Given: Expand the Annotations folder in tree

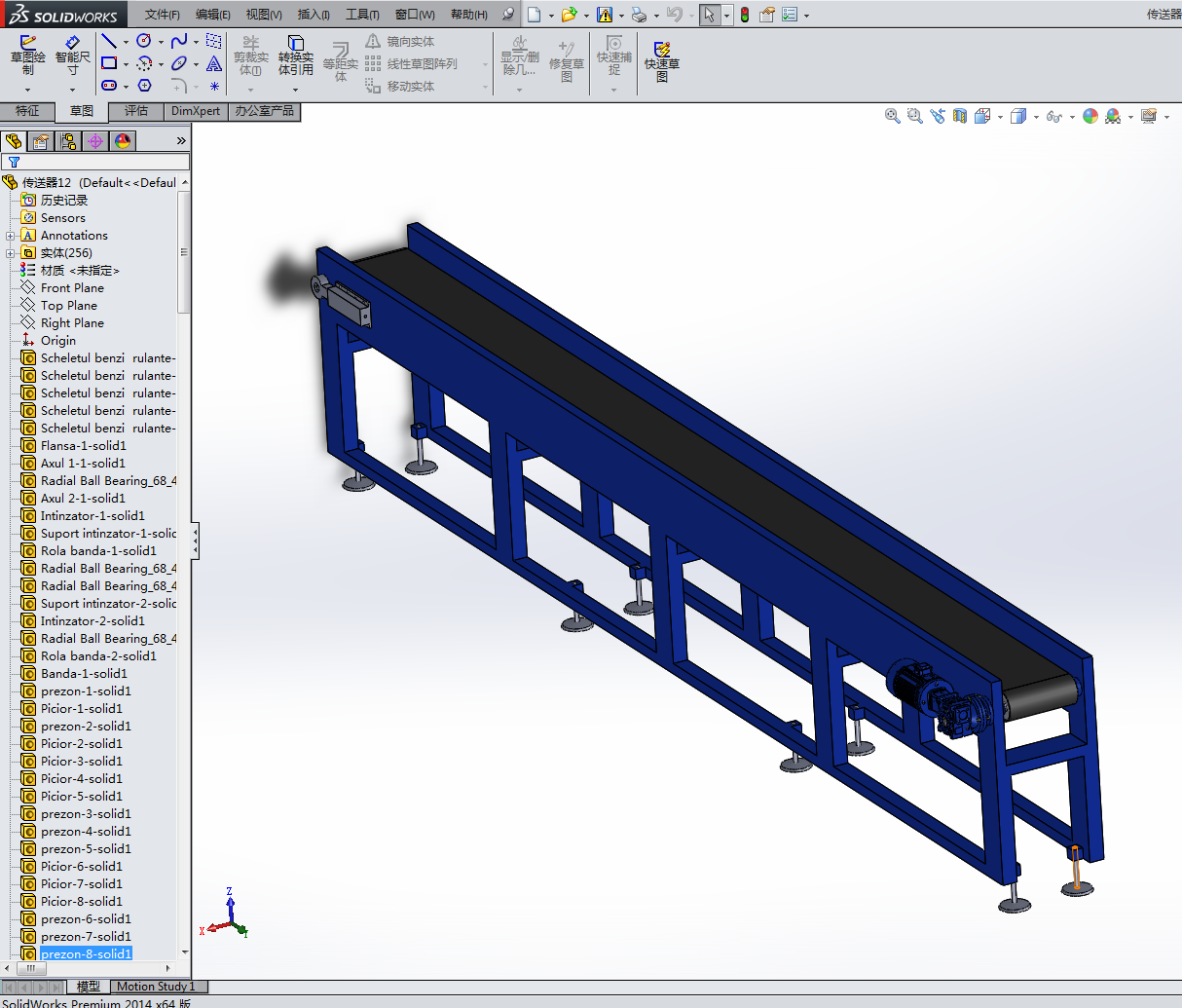Looking at the screenshot, I should pyautogui.click(x=11, y=236).
